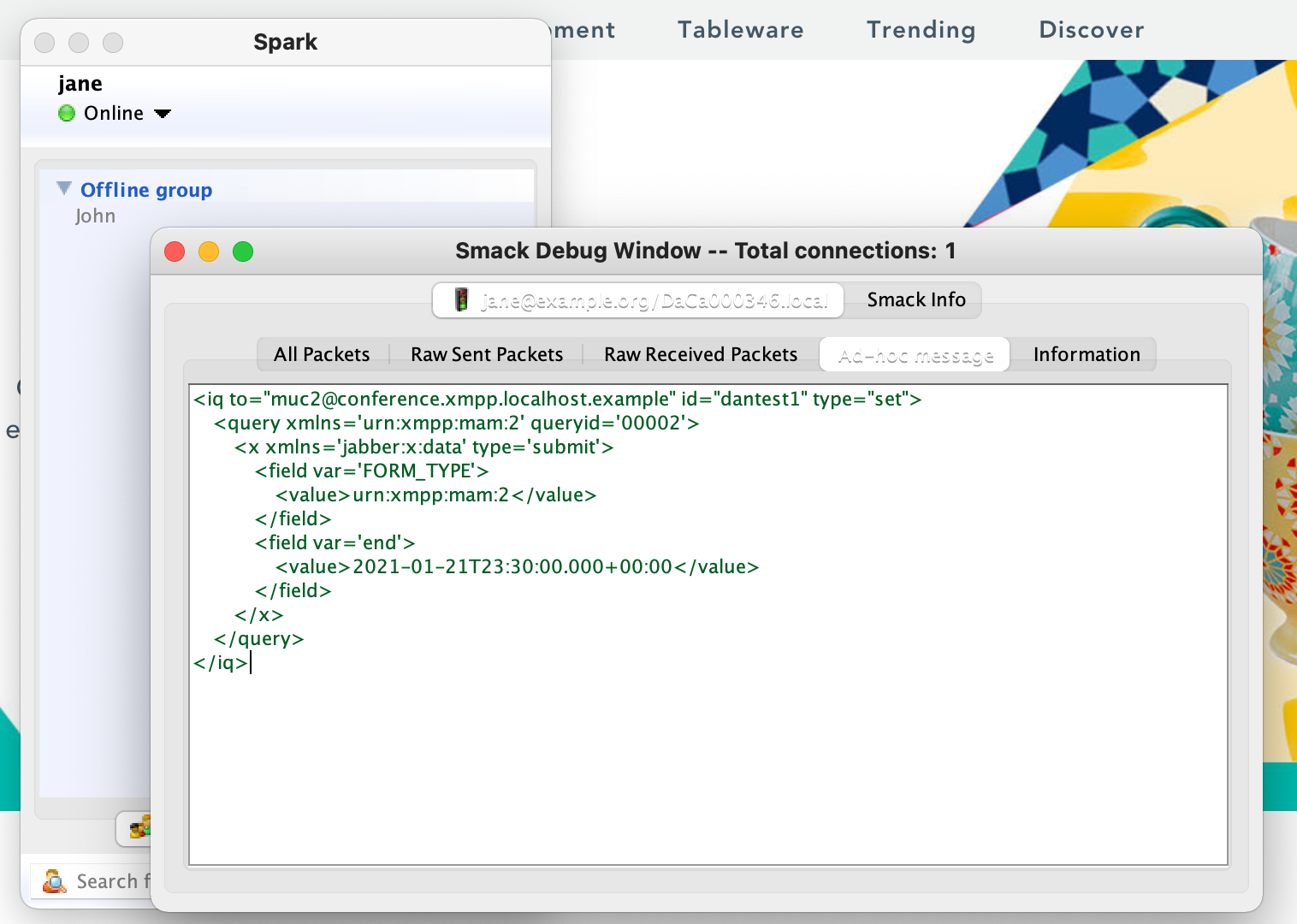The image size is (1297, 924).
Task: Open the Online status dropdown arrow
Action: pyautogui.click(x=163, y=113)
